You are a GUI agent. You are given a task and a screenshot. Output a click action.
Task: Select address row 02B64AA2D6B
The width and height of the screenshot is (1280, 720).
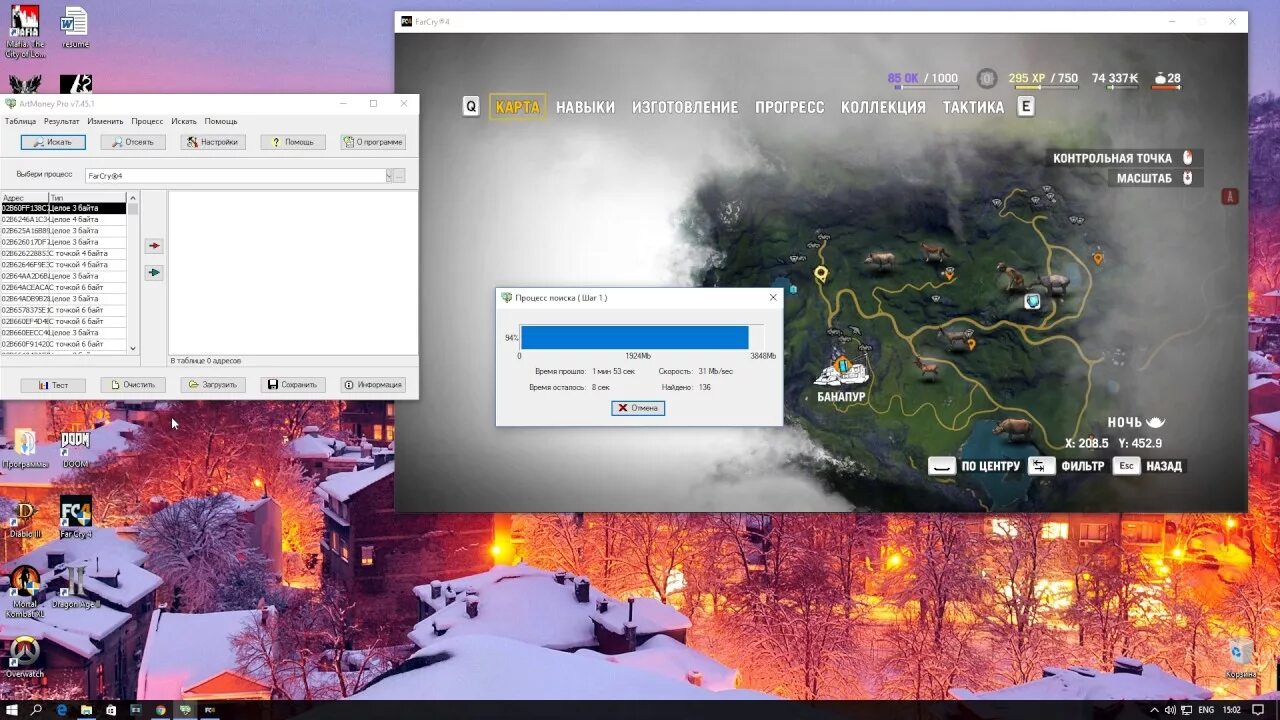coord(64,276)
